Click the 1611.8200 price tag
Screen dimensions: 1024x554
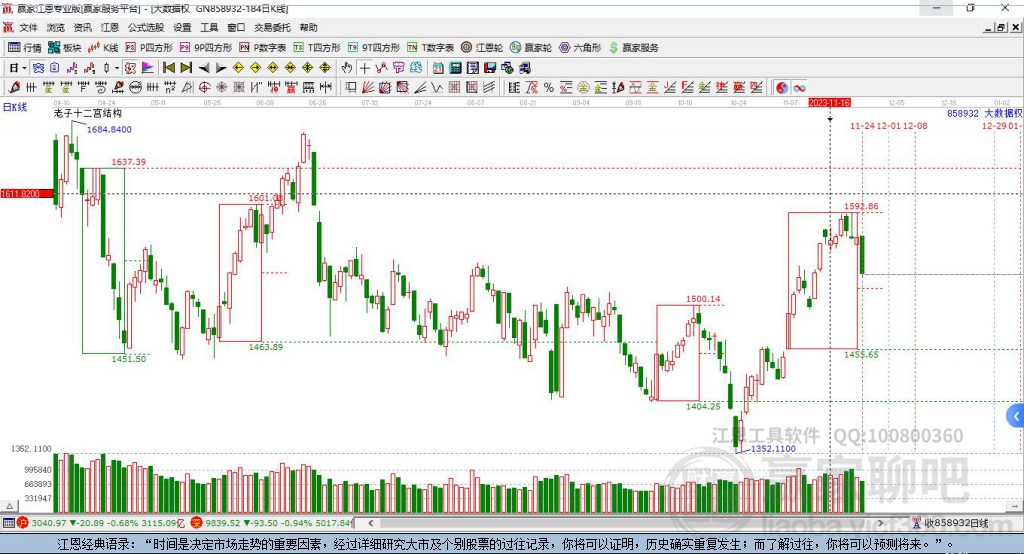coord(26,193)
